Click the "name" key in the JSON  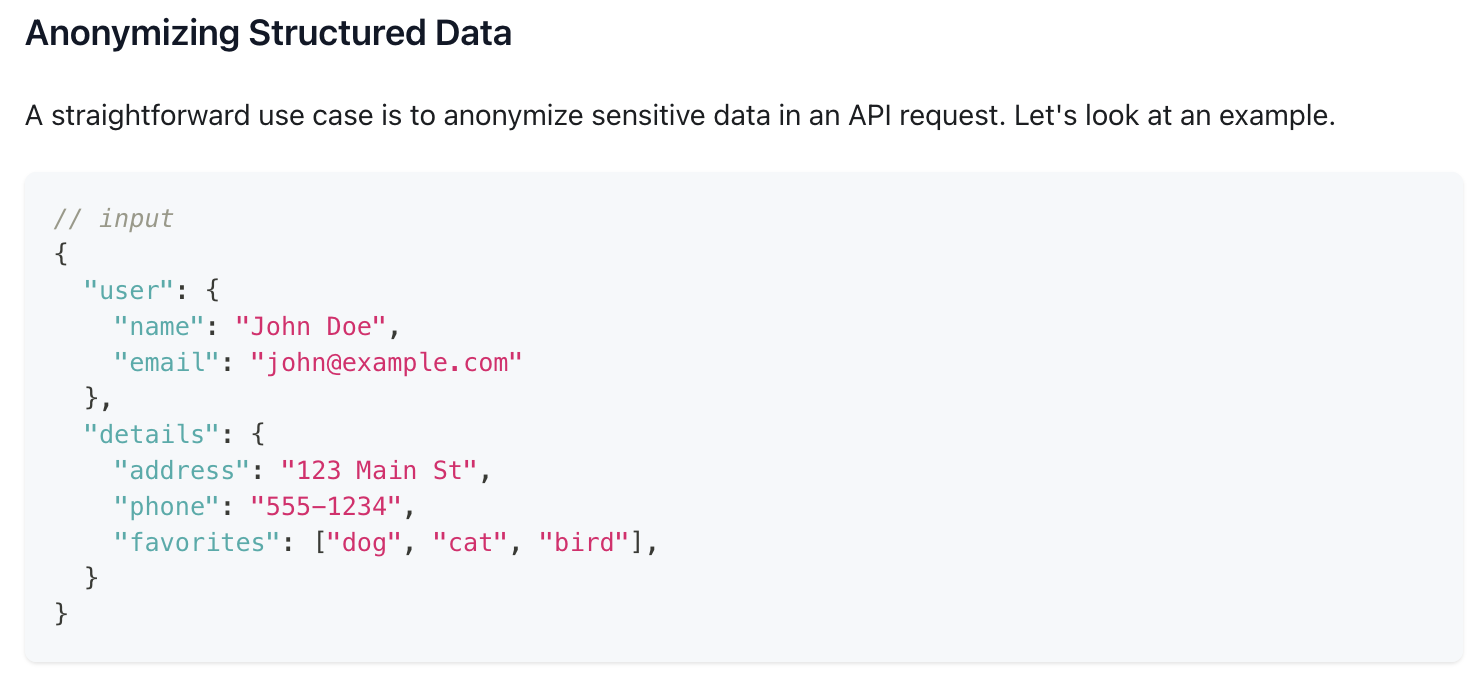coord(159,327)
